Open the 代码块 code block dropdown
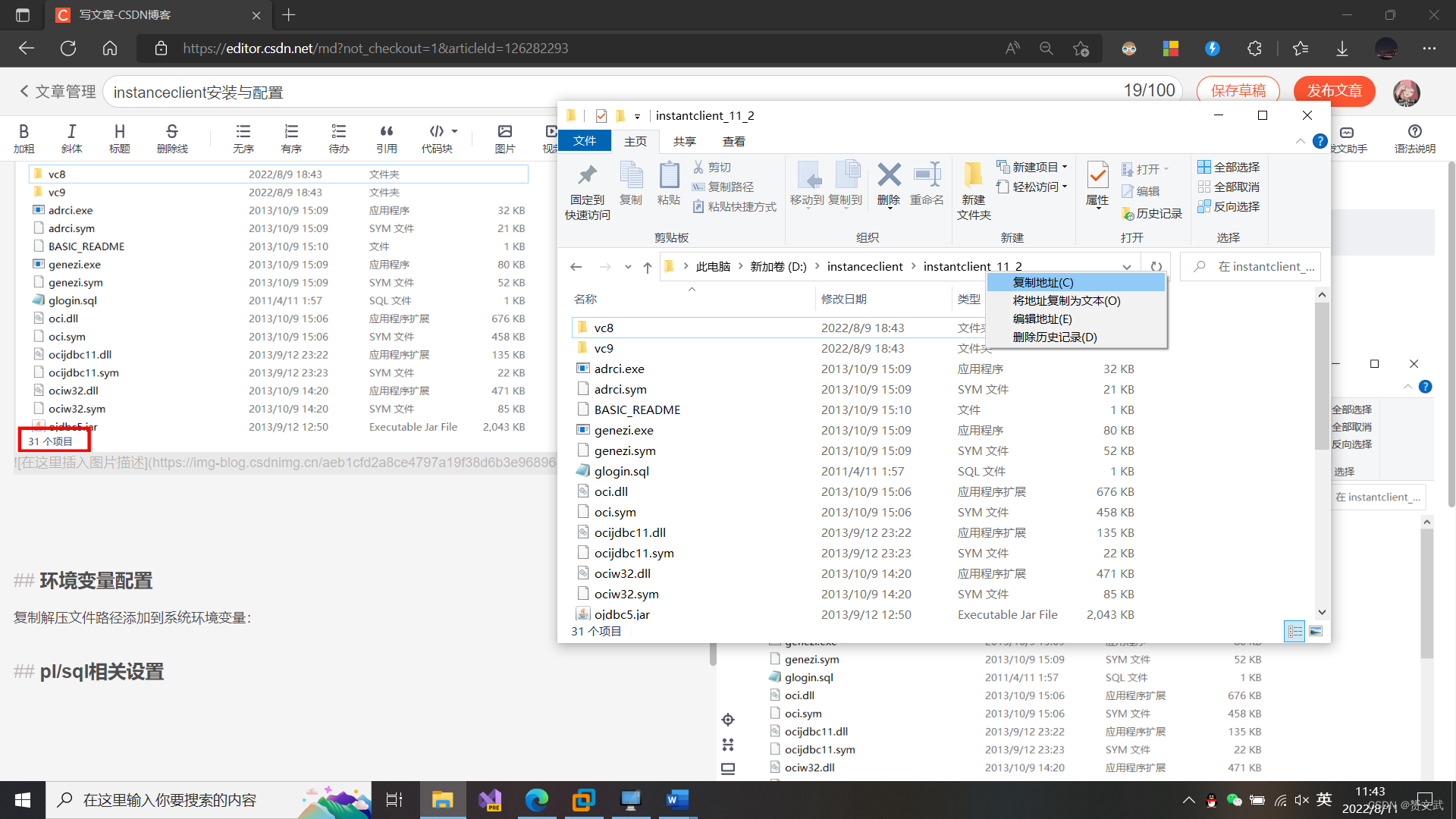 pyautogui.click(x=455, y=131)
